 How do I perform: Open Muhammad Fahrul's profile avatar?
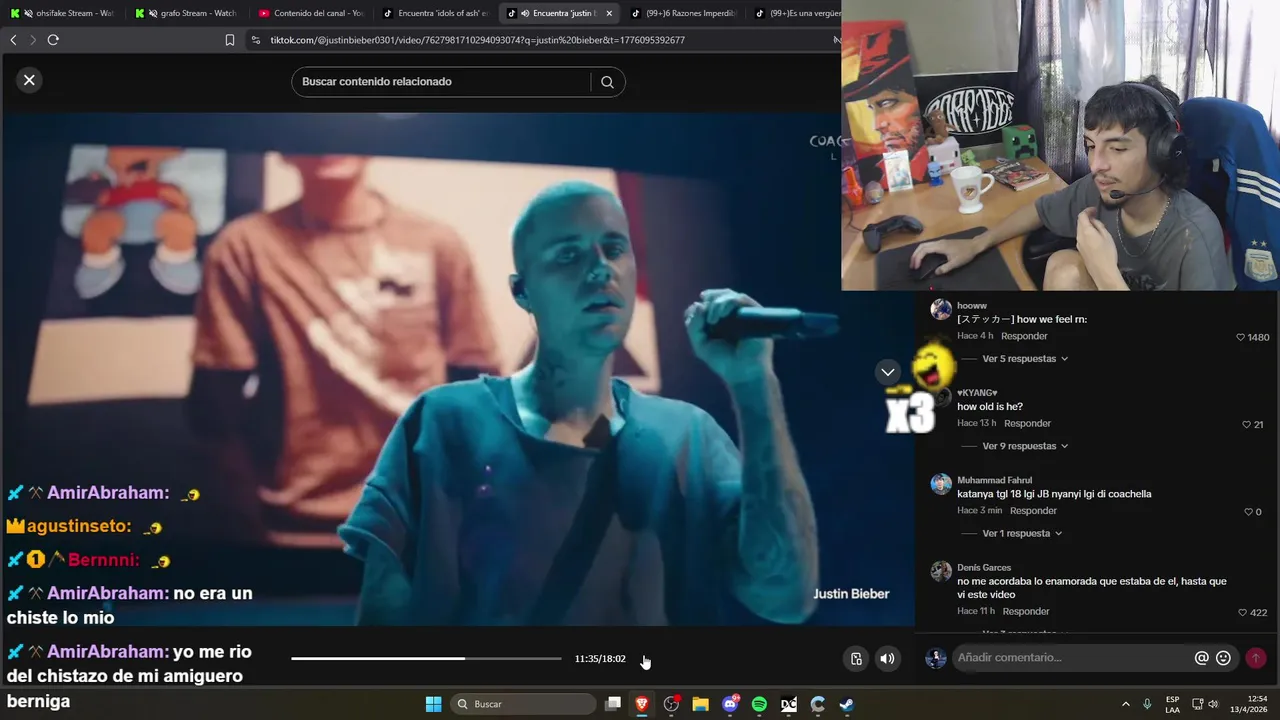[941, 484]
